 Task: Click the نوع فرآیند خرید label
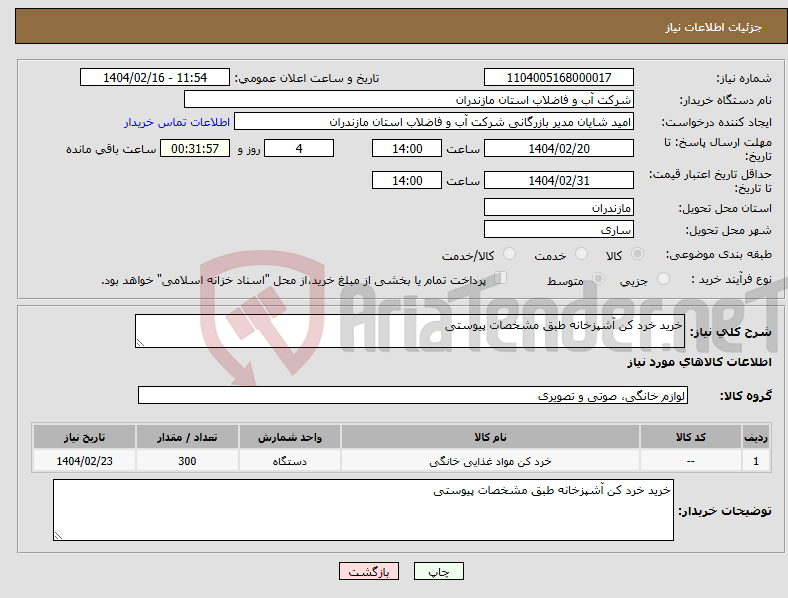pyautogui.click(x=731, y=279)
